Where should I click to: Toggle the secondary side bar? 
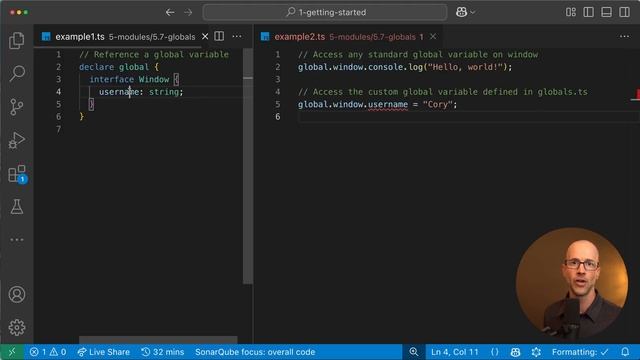(x=624, y=12)
